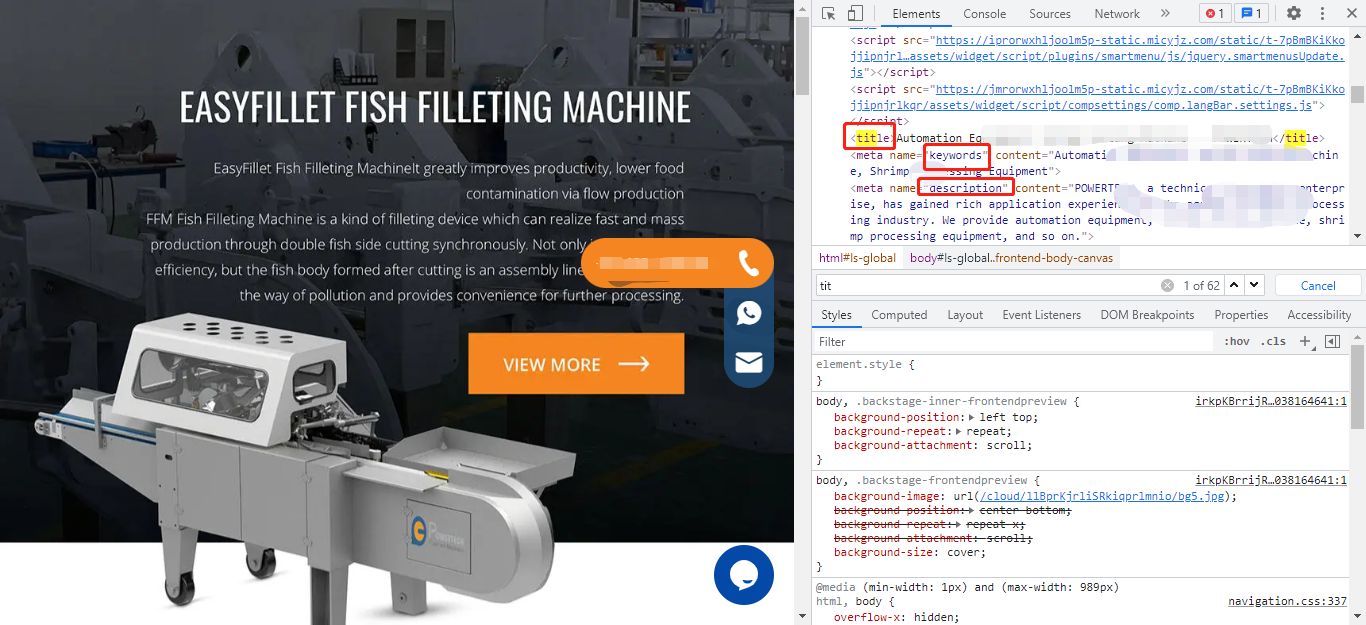
Task: Toggle the :hov element state panel
Action: (1237, 341)
